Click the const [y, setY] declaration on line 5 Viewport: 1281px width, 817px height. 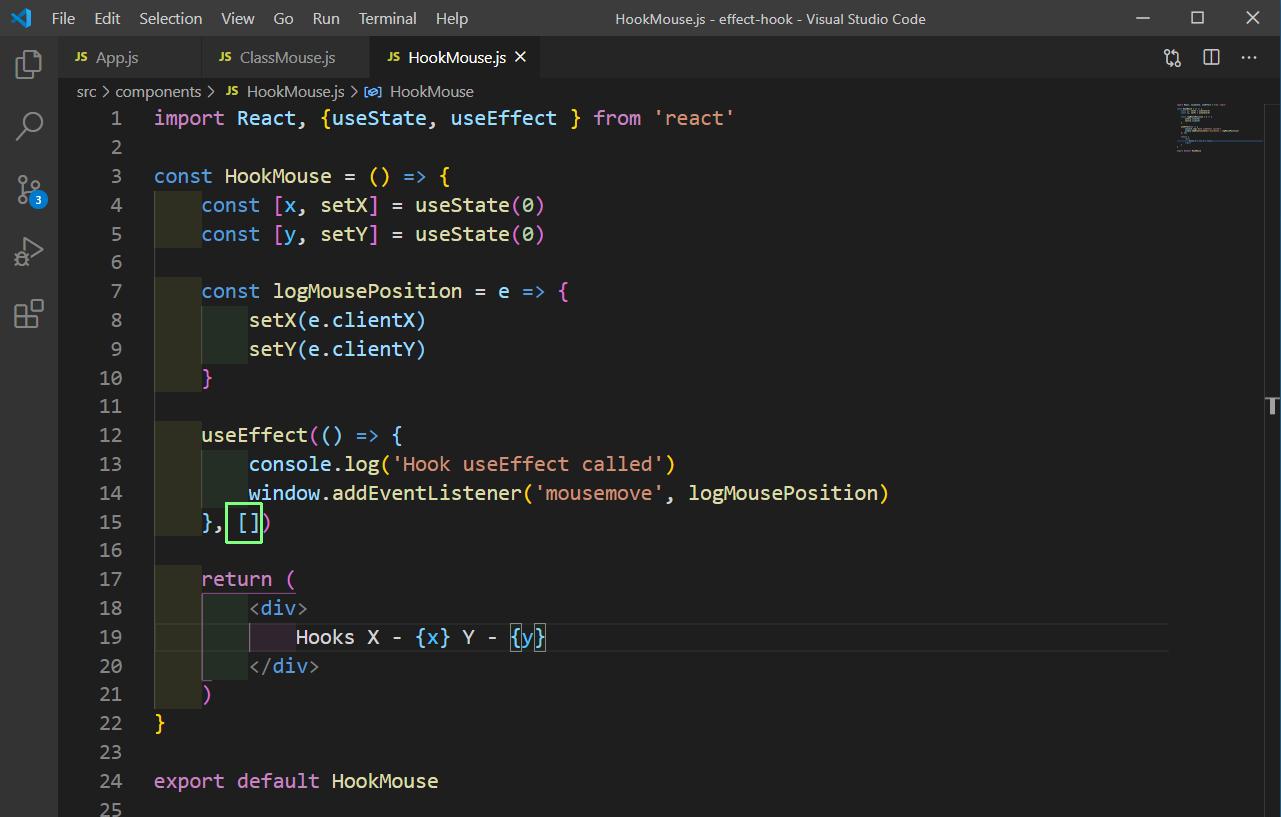click(x=372, y=234)
